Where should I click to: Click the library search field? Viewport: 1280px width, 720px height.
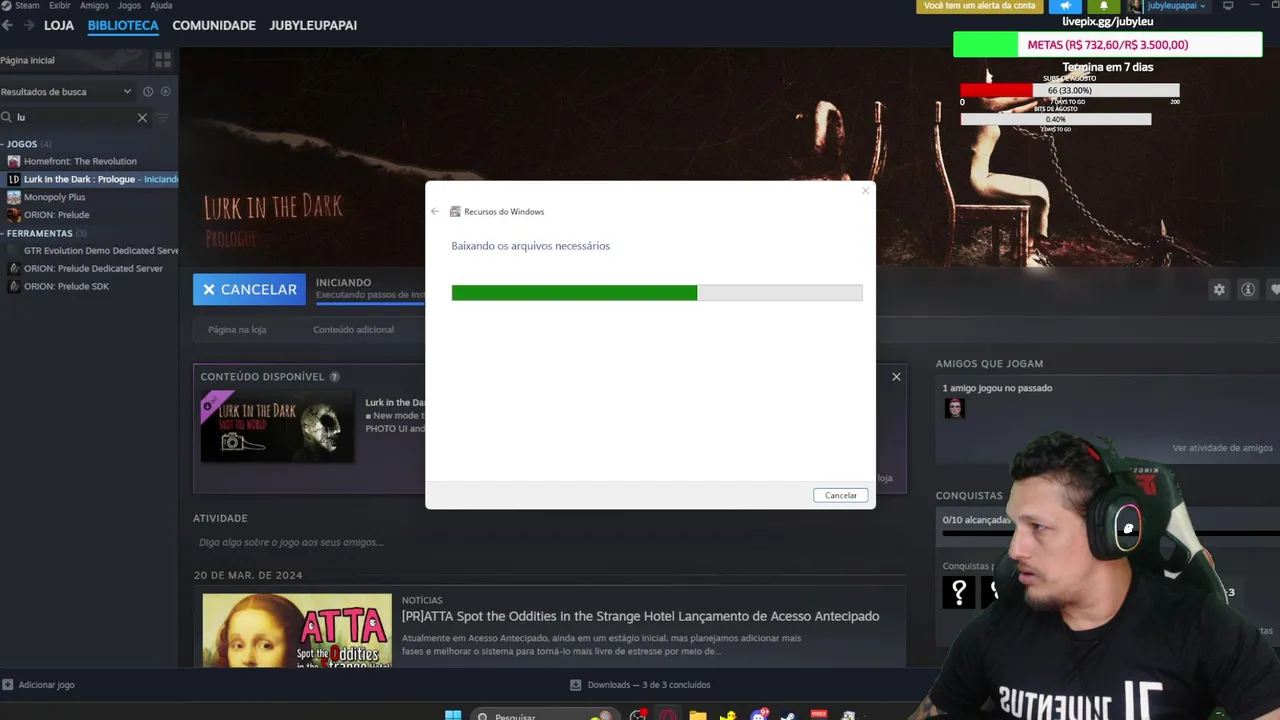coord(75,117)
